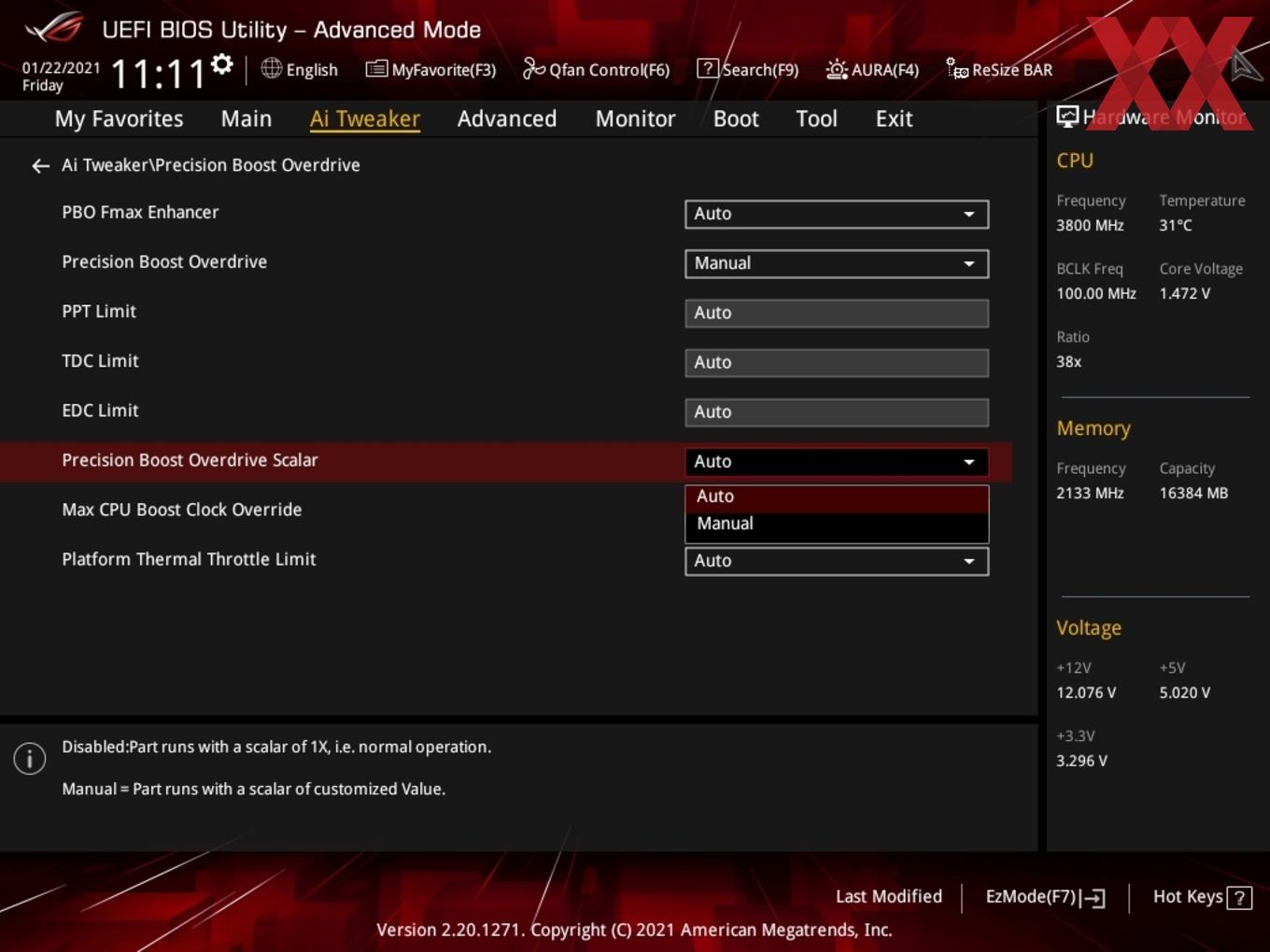
Task: Click the ROG logo icon
Action: (54, 28)
